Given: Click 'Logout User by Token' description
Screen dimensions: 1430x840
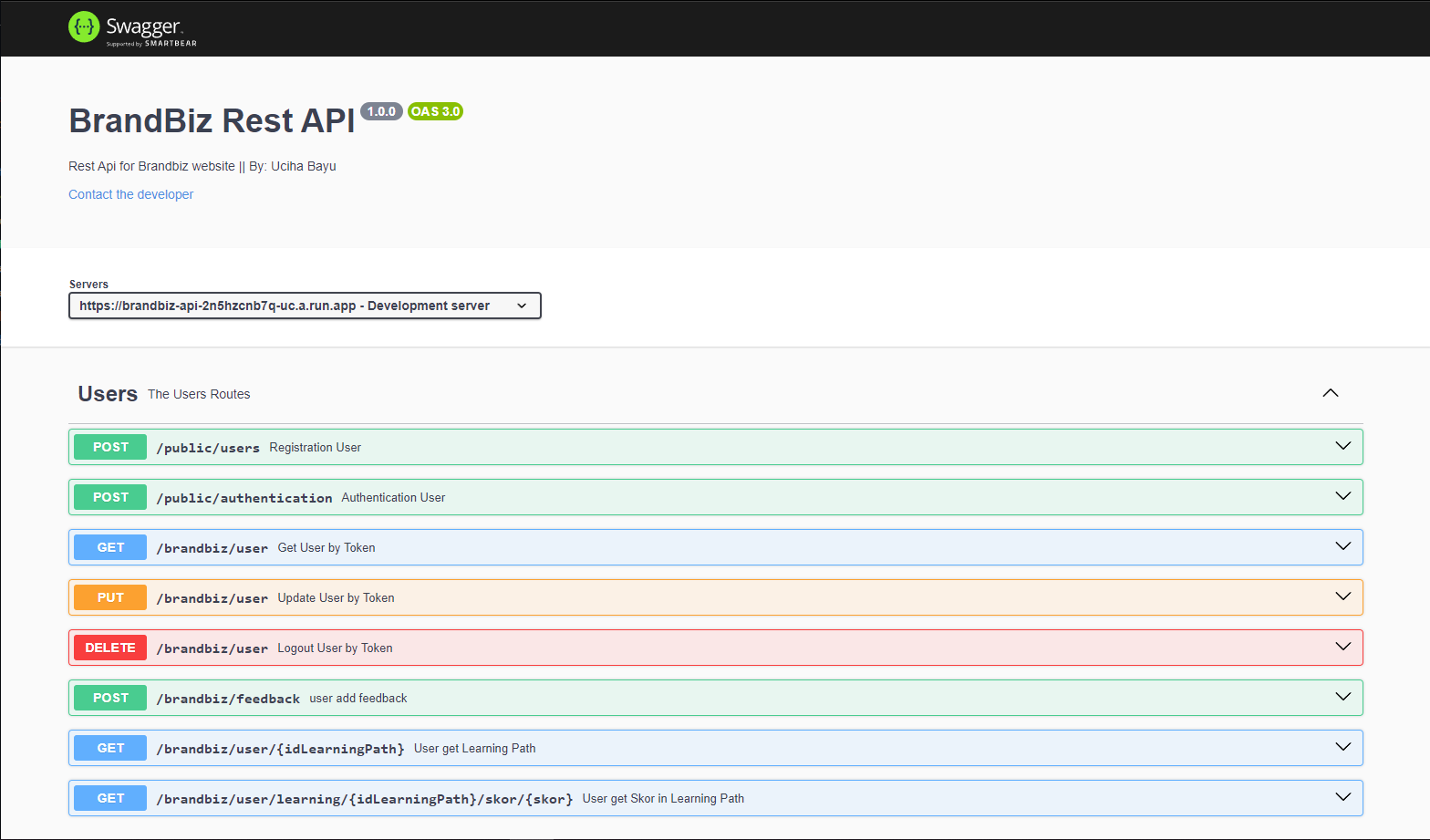Looking at the screenshot, I should [x=335, y=648].
